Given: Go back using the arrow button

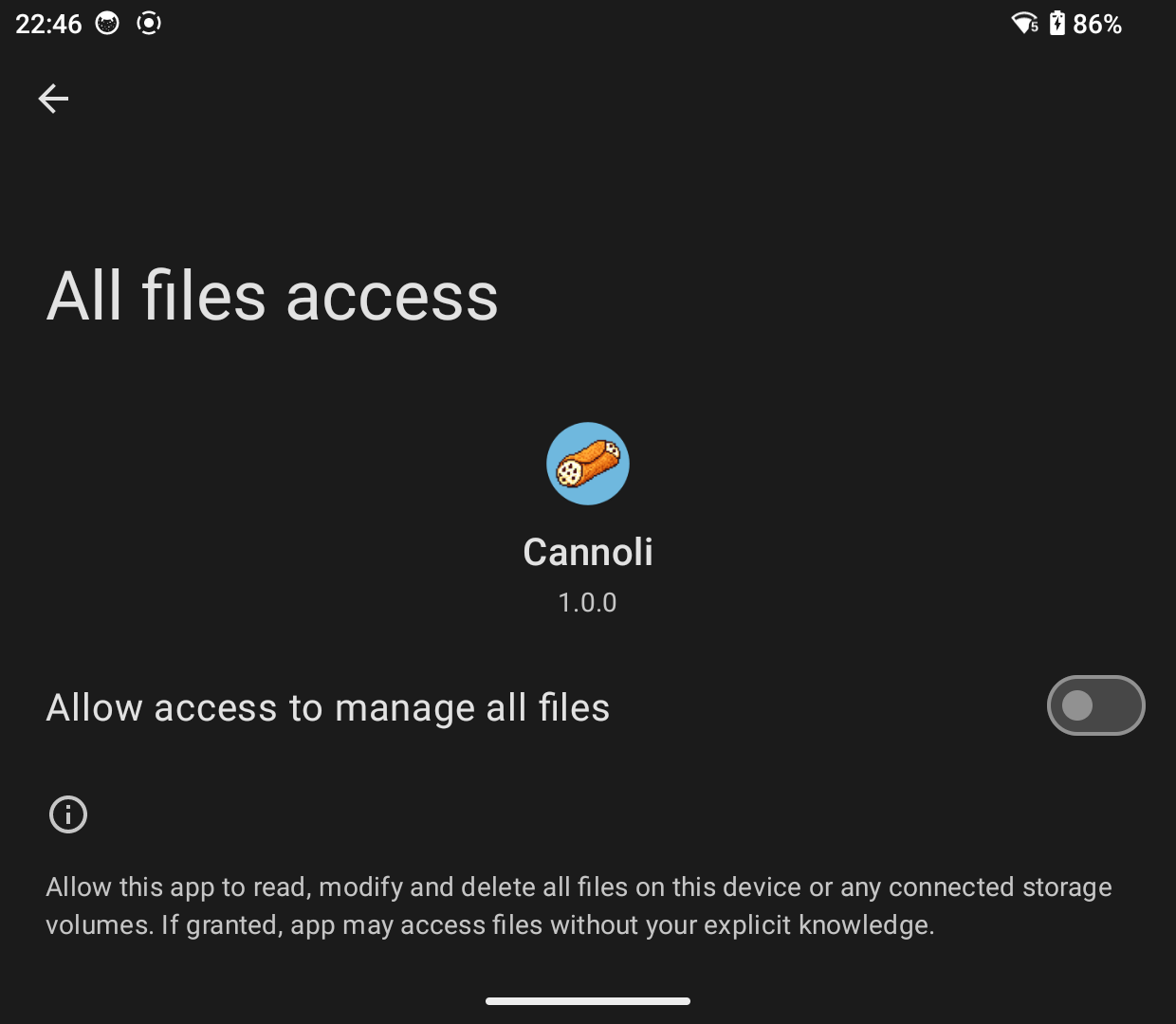Looking at the screenshot, I should 53,99.
